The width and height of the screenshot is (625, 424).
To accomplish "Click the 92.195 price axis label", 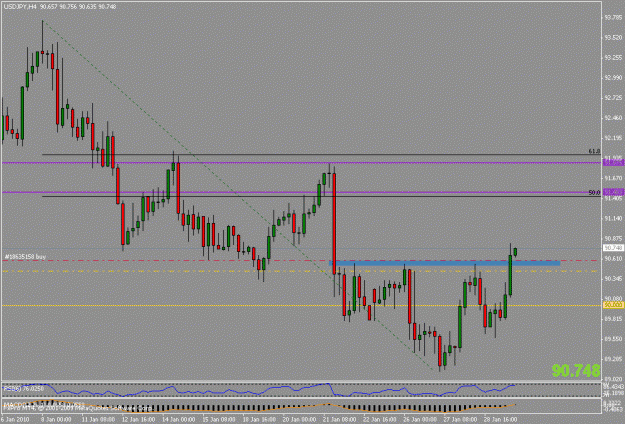I will 613,138.
